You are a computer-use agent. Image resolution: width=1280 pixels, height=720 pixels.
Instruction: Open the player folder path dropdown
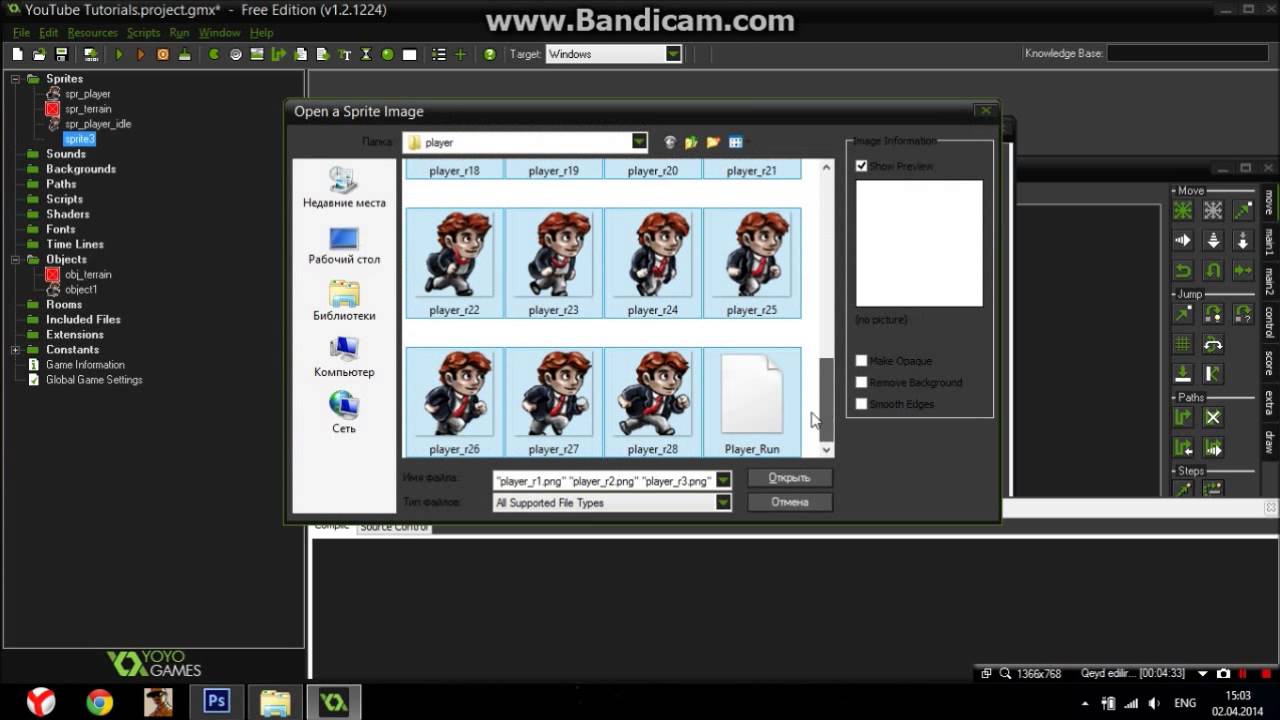[639, 142]
